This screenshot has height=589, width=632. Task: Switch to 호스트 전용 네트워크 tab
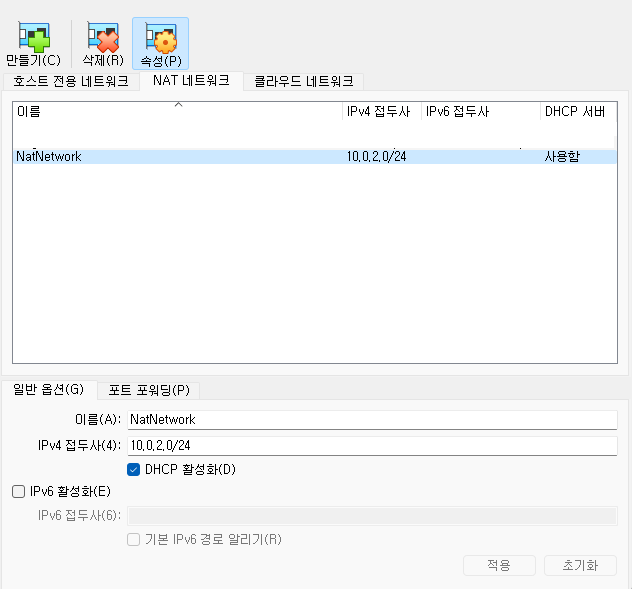[x=71, y=81]
